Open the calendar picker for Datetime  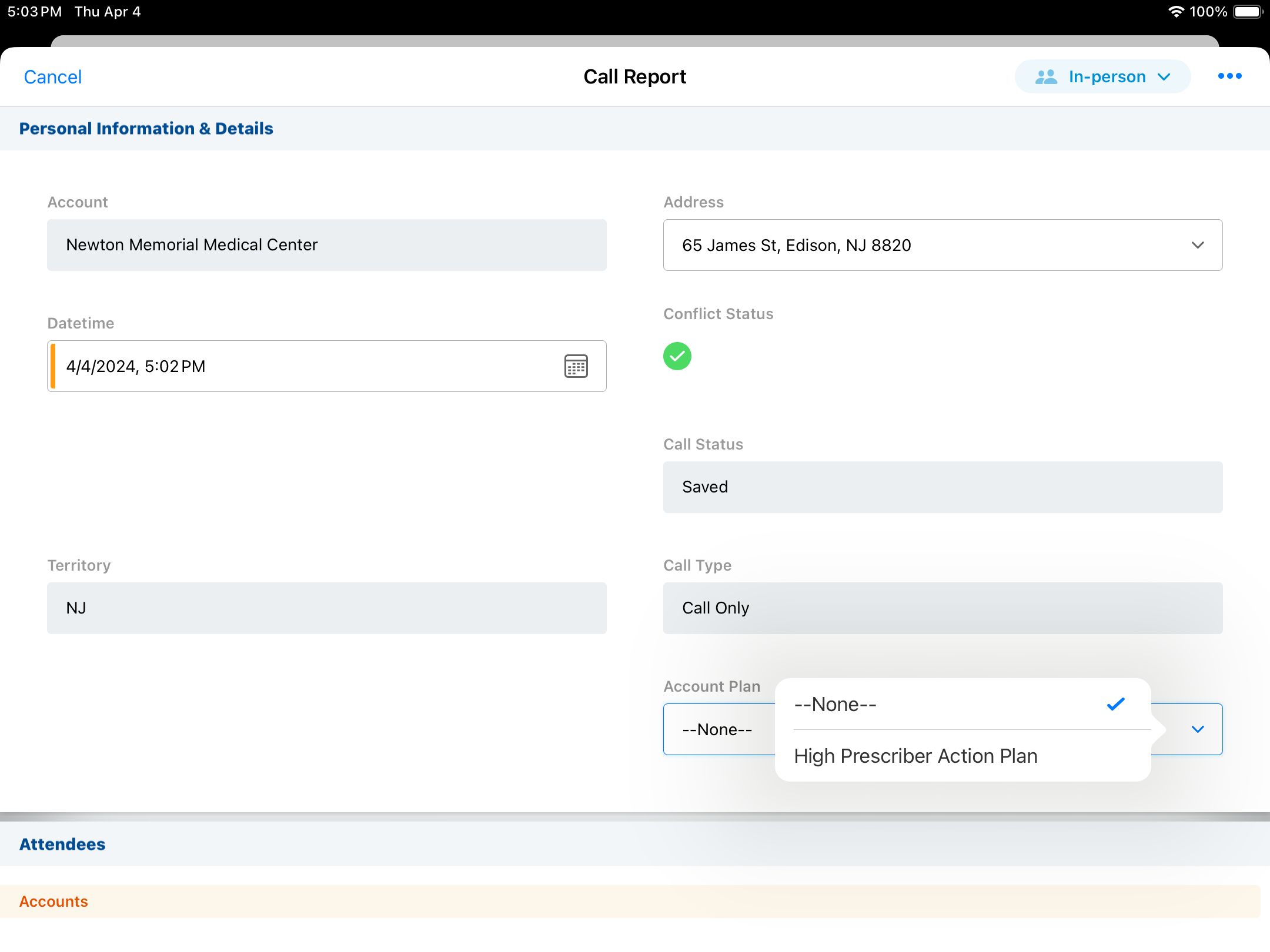576,366
